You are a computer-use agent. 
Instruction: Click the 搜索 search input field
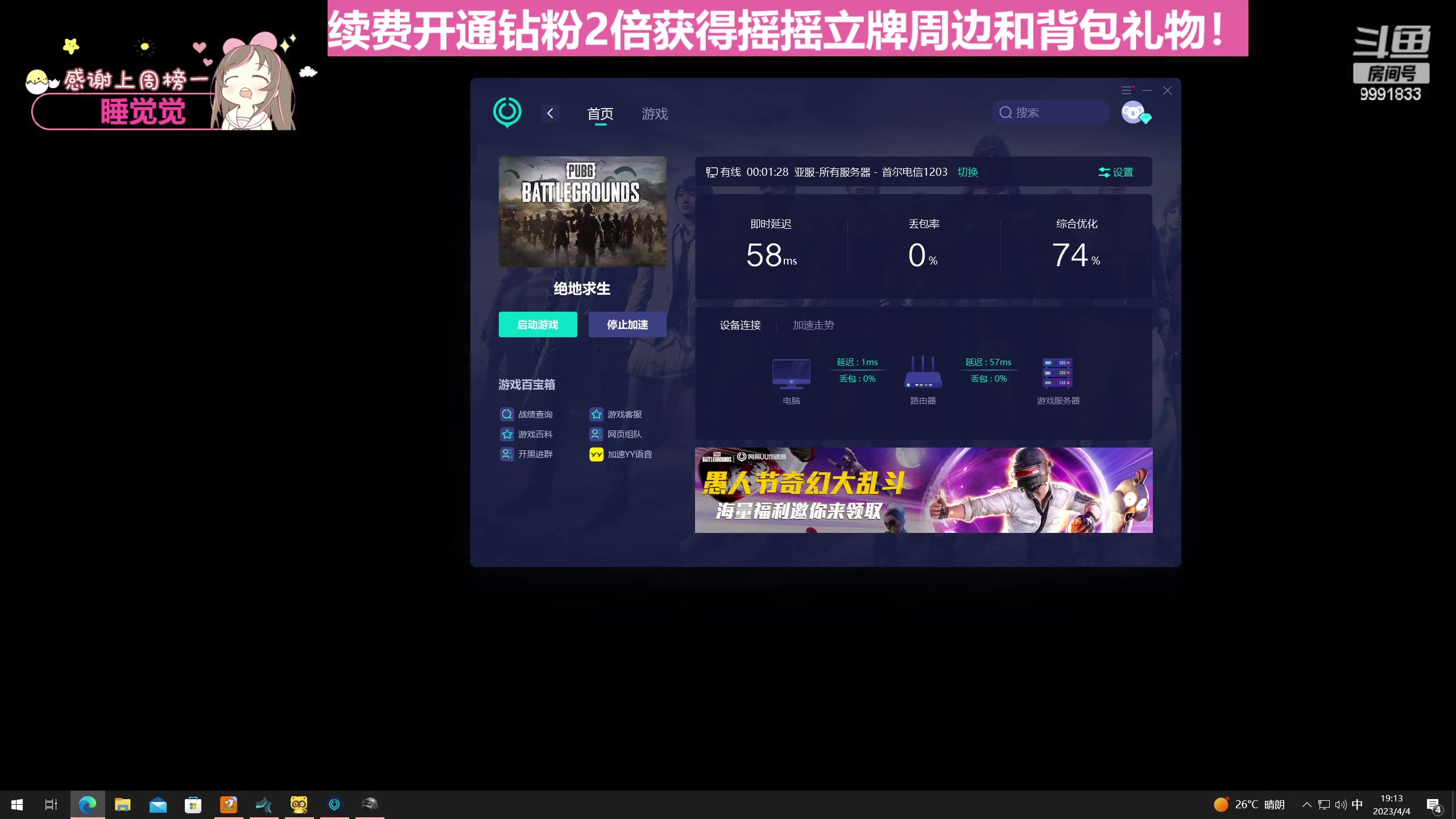point(1050,113)
